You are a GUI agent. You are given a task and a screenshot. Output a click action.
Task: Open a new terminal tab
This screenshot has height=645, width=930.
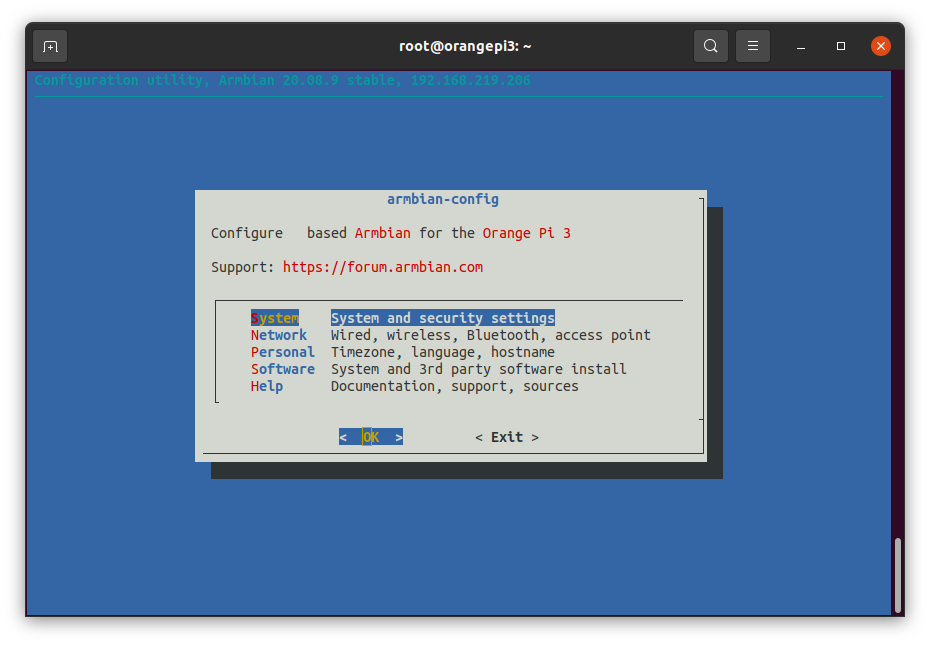pos(50,46)
